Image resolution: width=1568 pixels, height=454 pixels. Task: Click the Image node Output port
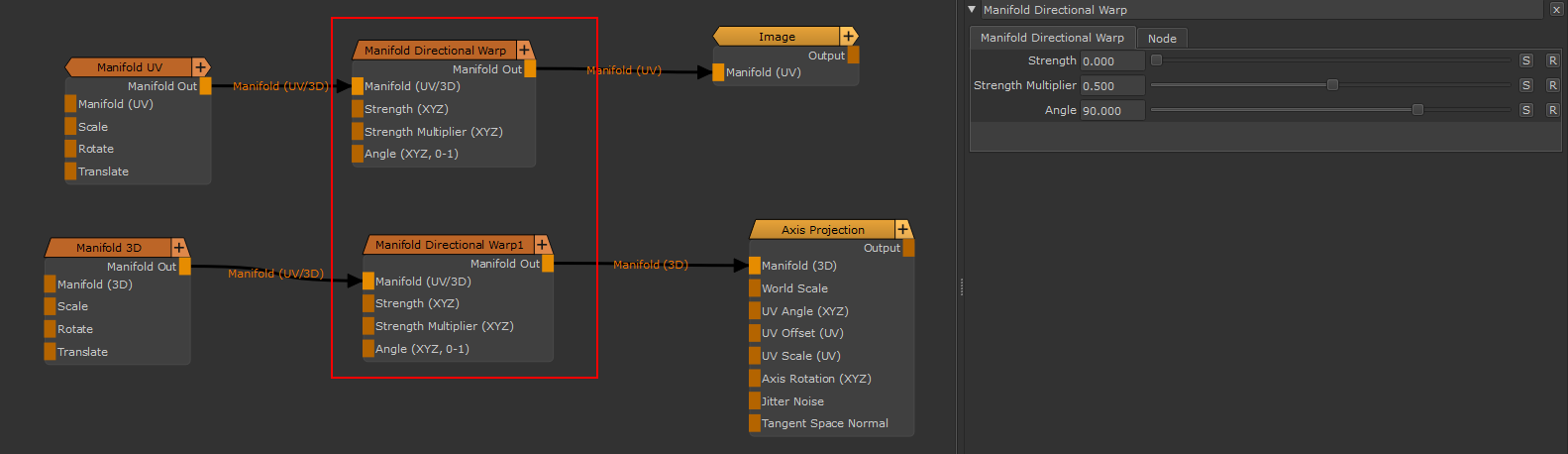[x=853, y=56]
